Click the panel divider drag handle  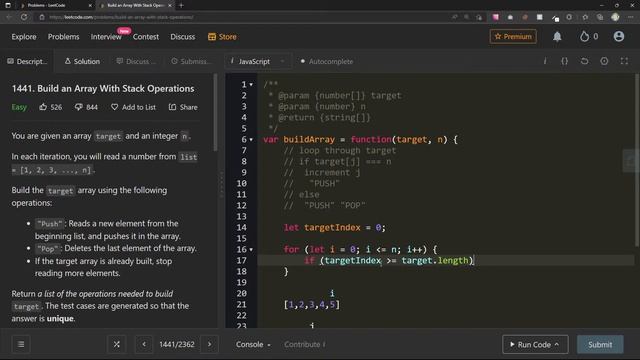(221, 184)
